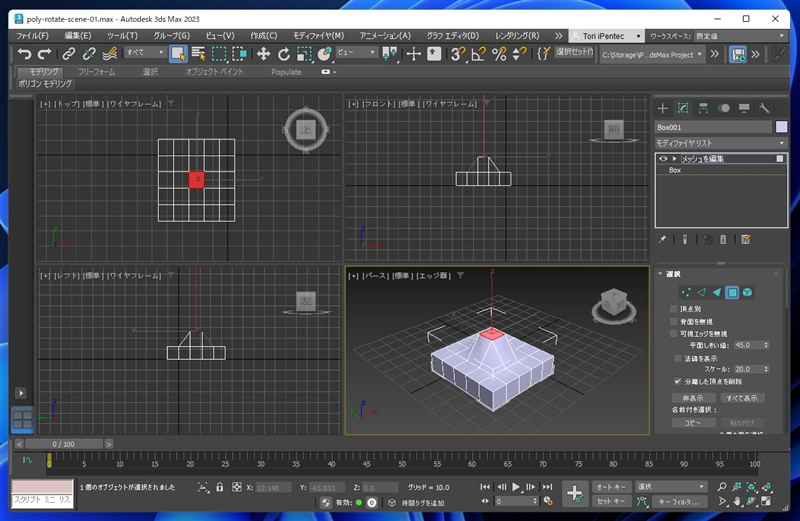The image size is (800, 521).
Task: Expand the メッシュを編集 modifier arrow
Action: point(674,159)
